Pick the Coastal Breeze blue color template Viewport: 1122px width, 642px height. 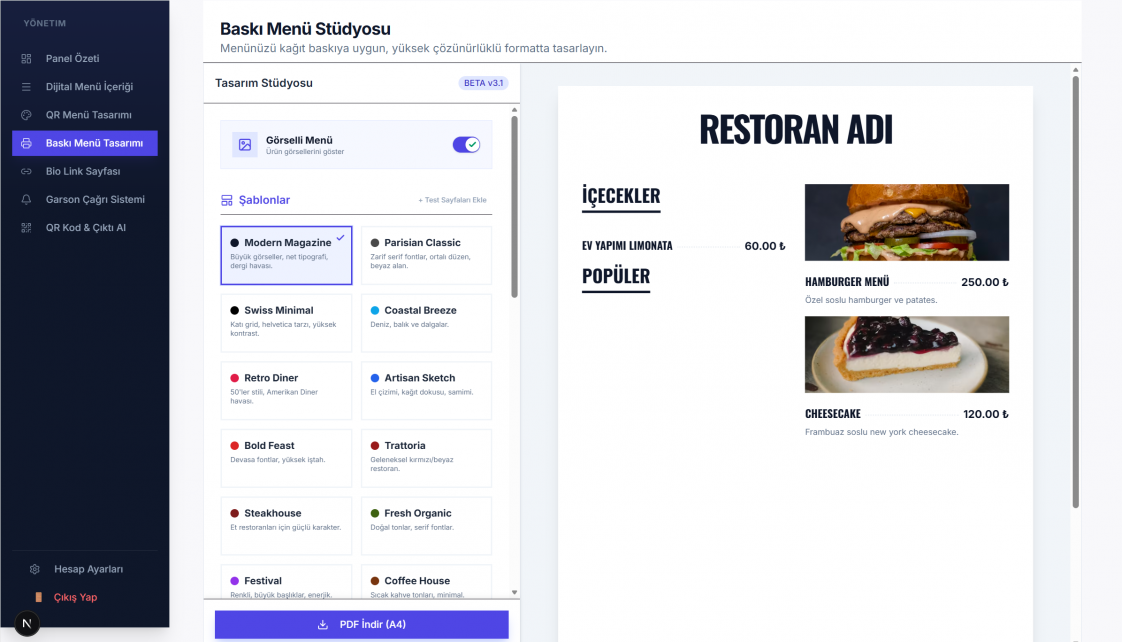click(x=426, y=322)
